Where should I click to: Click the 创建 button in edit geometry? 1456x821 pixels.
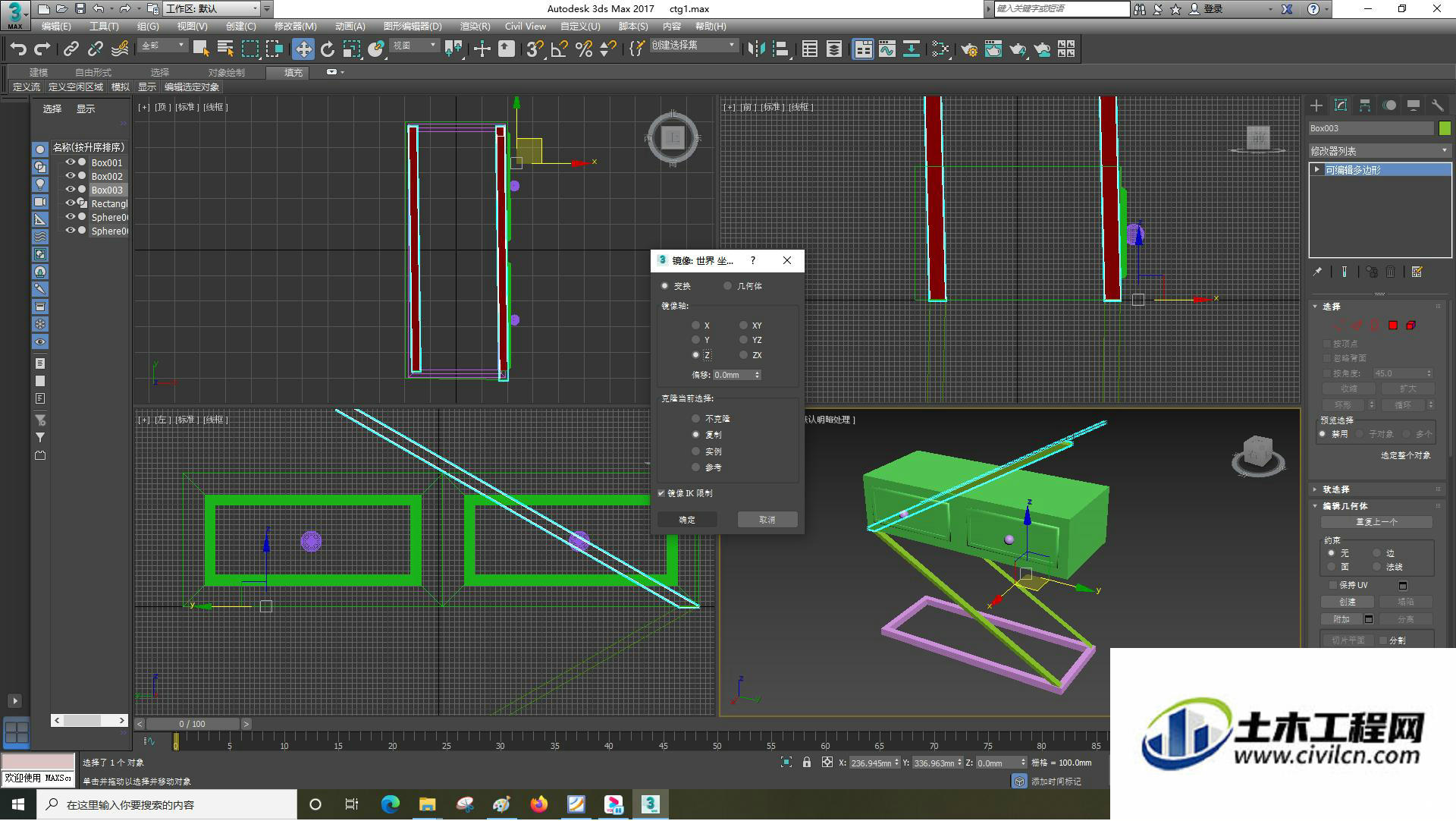click(1348, 602)
